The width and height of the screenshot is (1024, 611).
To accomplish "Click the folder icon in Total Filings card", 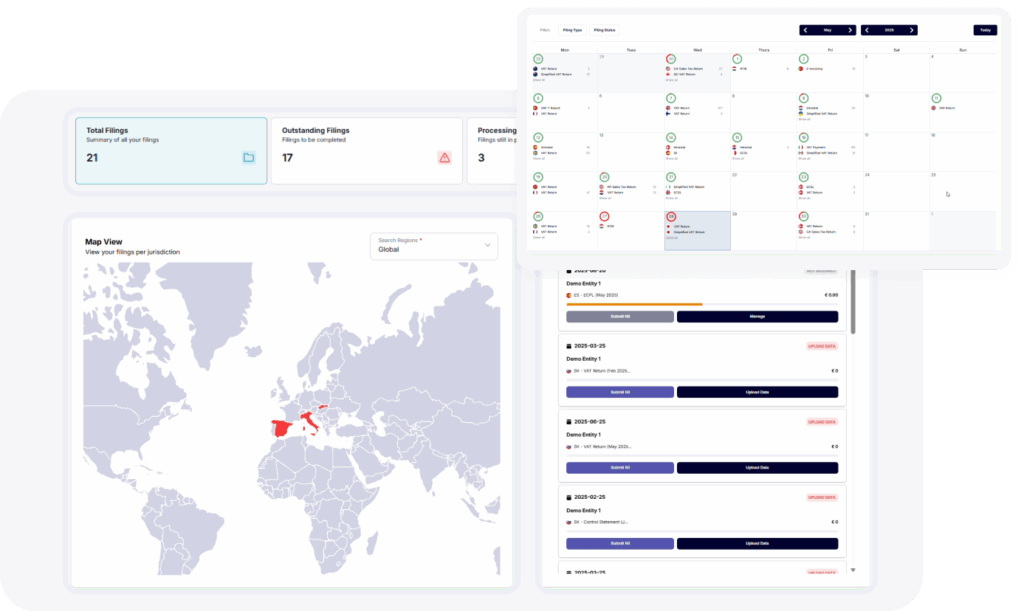I will pyautogui.click(x=248, y=157).
